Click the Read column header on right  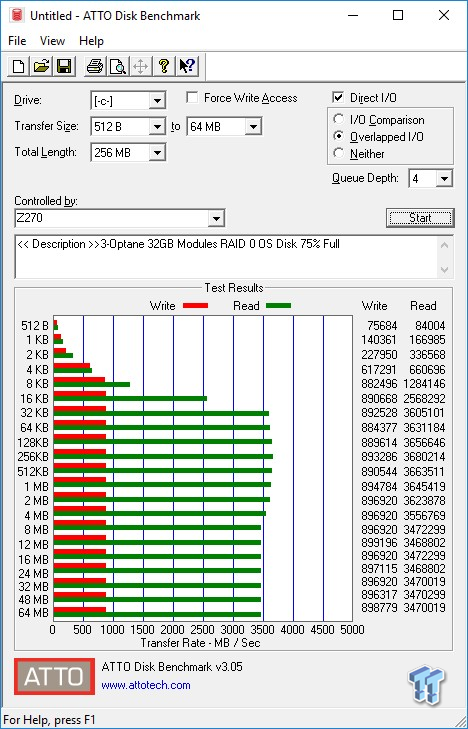(x=423, y=305)
